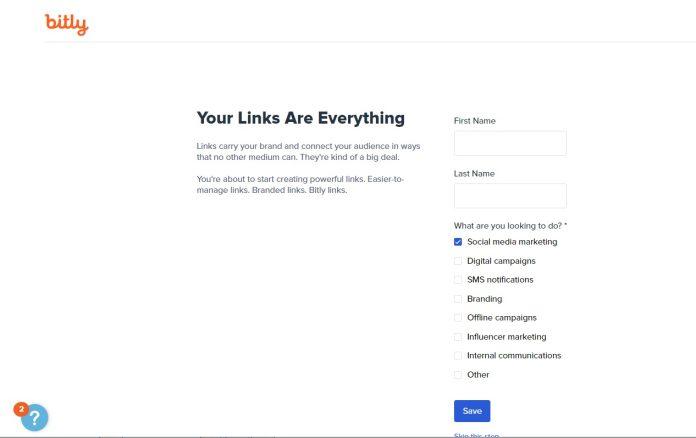Viewport: 696px width, 438px height.
Task: Click into the Last Name text box
Action: coord(510,196)
